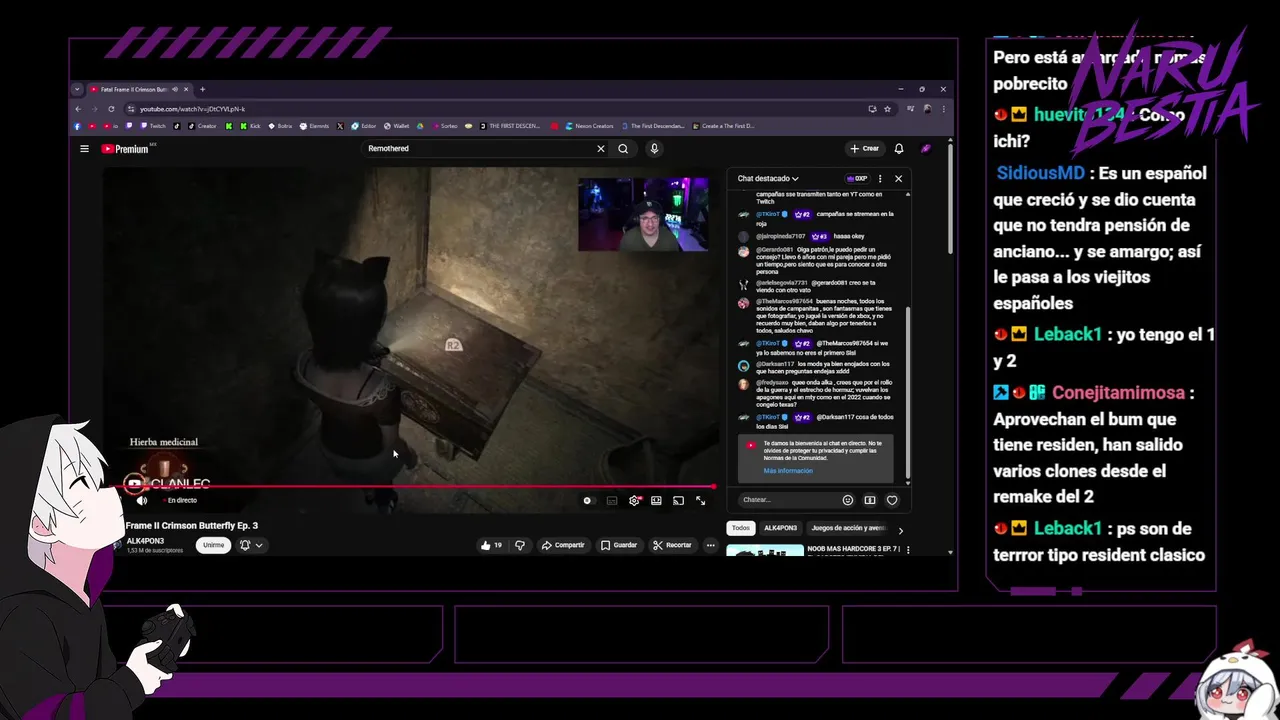The width and height of the screenshot is (1280, 720).
Task: Click the @Darksan117 username in chat
Action: (x=775, y=364)
